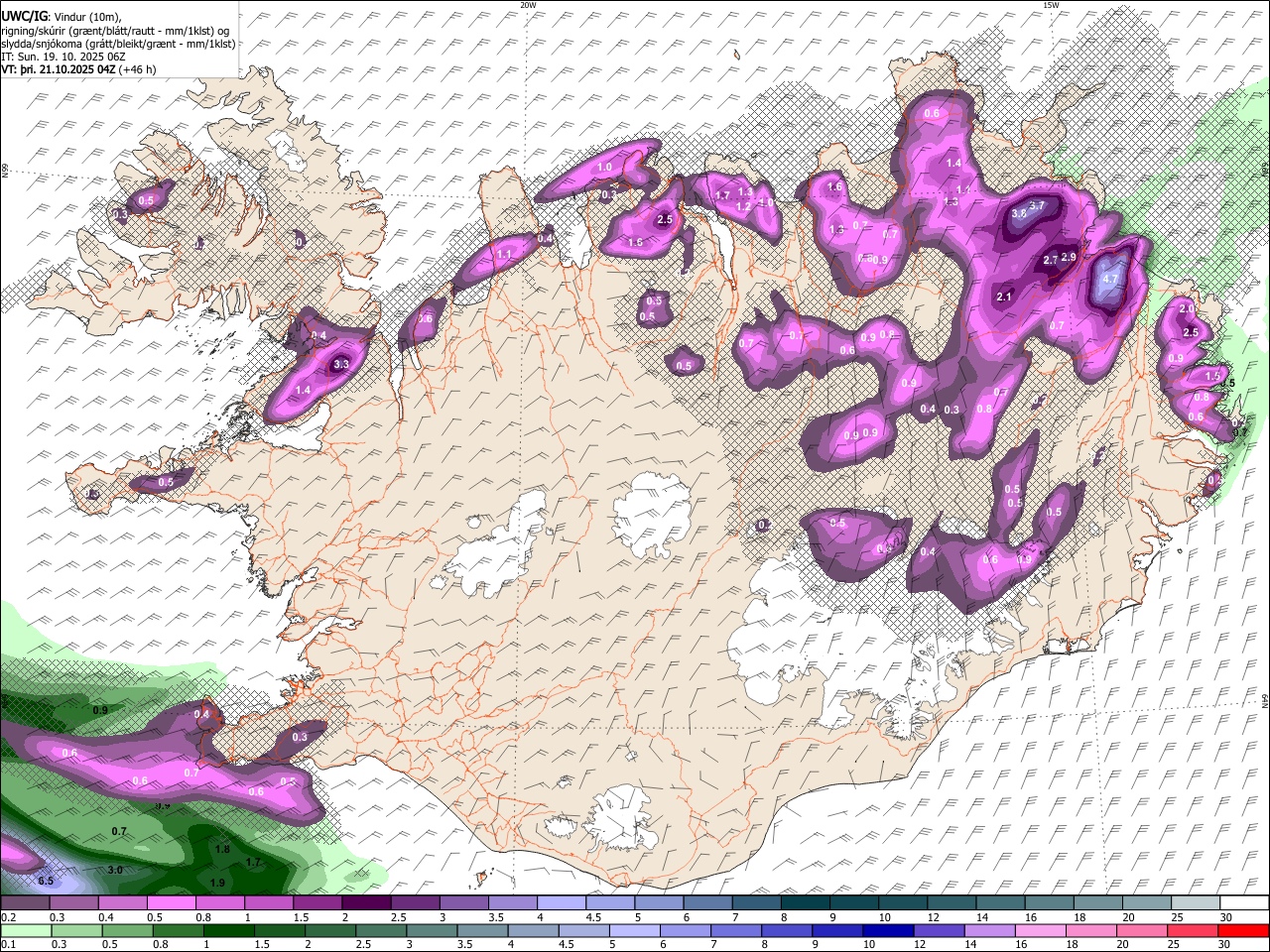Click the 2.0 precipitation value on the map
This screenshot has width=1270, height=952.
[1187, 308]
